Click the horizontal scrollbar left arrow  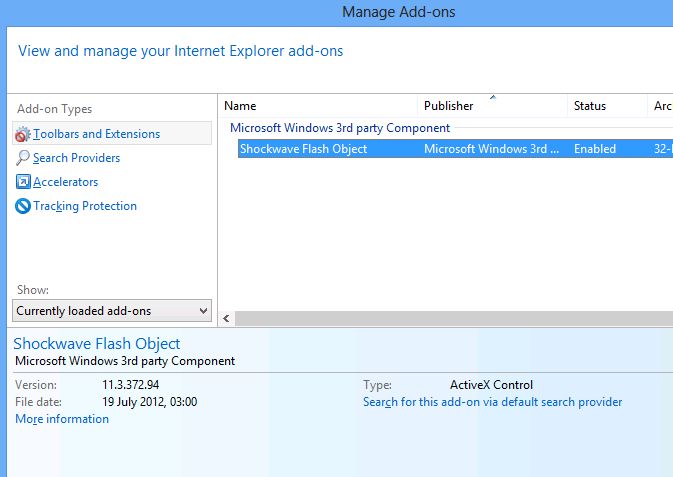227,319
